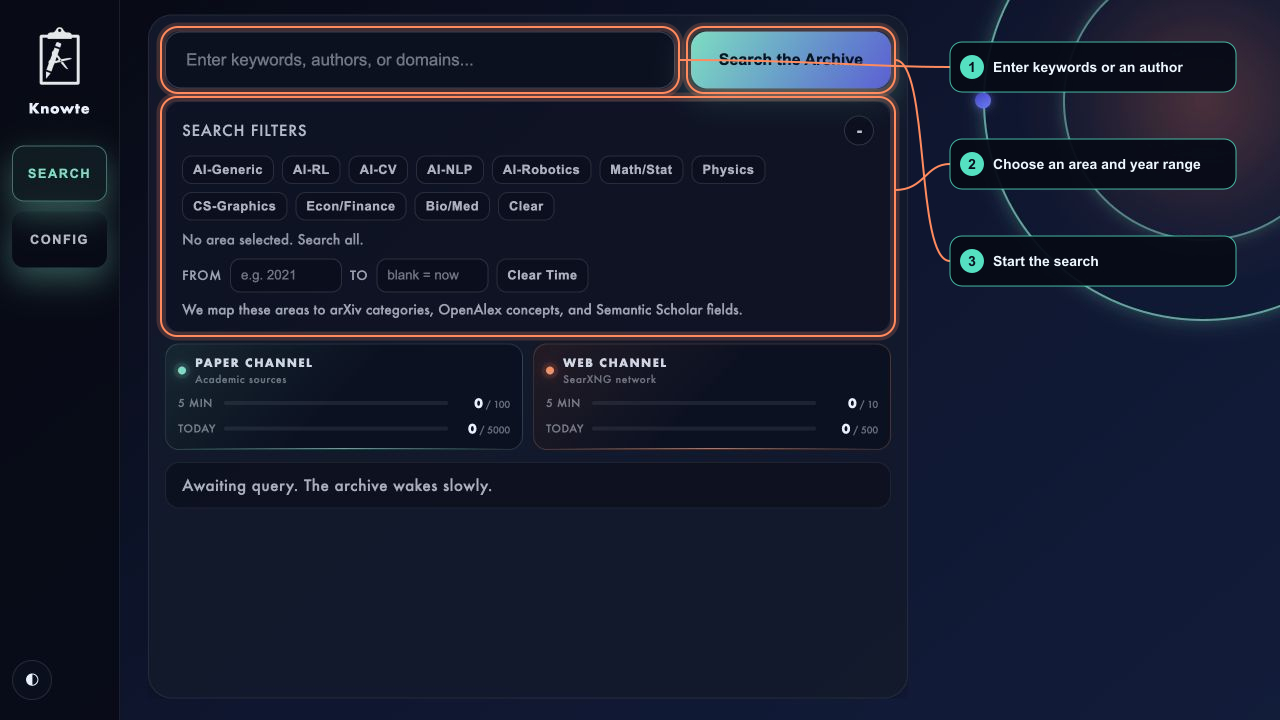This screenshot has height=720, width=1280.
Task: Click the Paper Channel green status dot
Action: pyautogui.click(x=182, y=370)
